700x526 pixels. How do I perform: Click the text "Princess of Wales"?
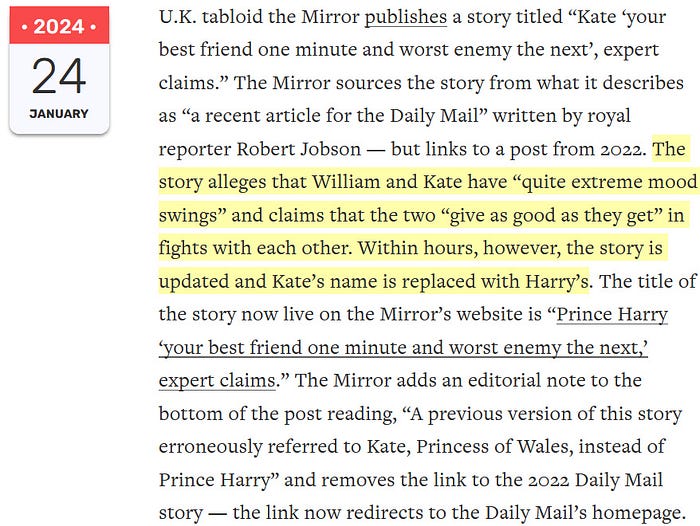tap(492, 447)
